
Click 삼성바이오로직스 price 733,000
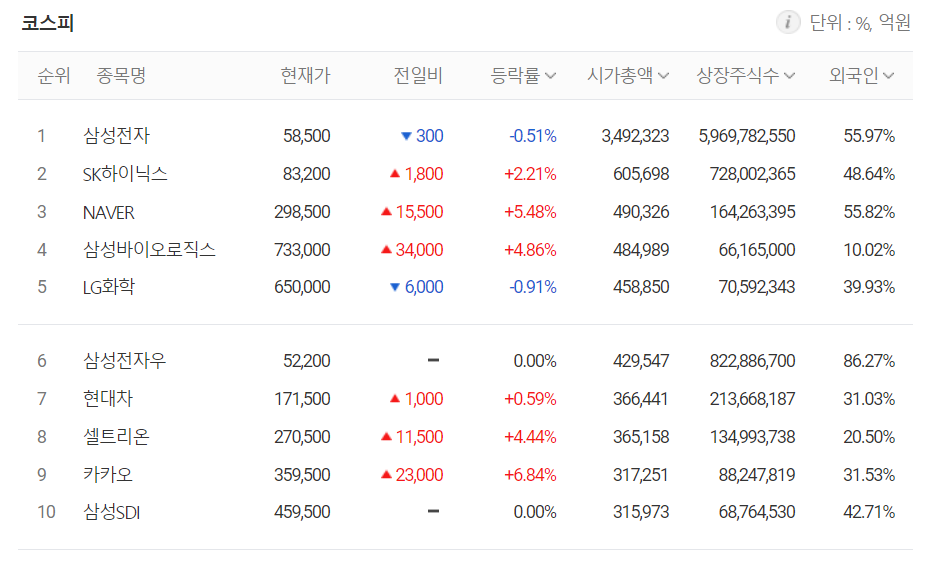point(302,250)
